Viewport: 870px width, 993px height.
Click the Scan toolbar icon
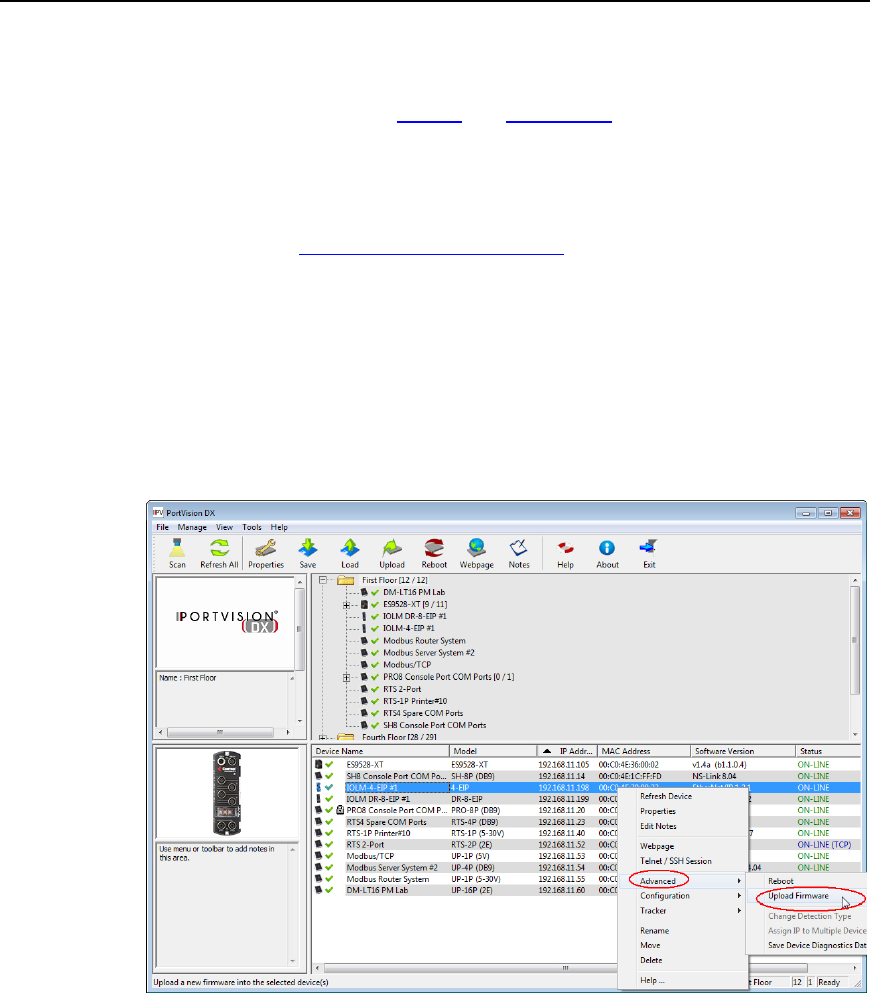click(x=177, y=553)
